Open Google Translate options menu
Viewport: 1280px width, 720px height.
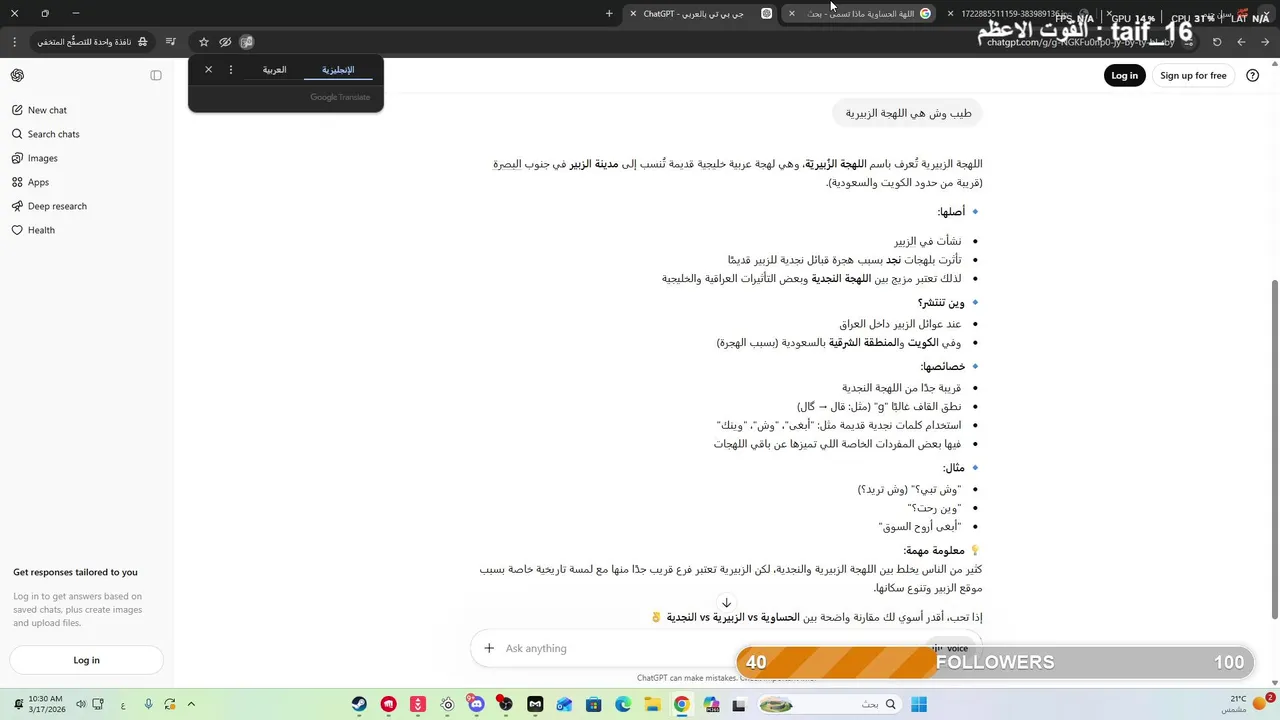tap(231, 70)
